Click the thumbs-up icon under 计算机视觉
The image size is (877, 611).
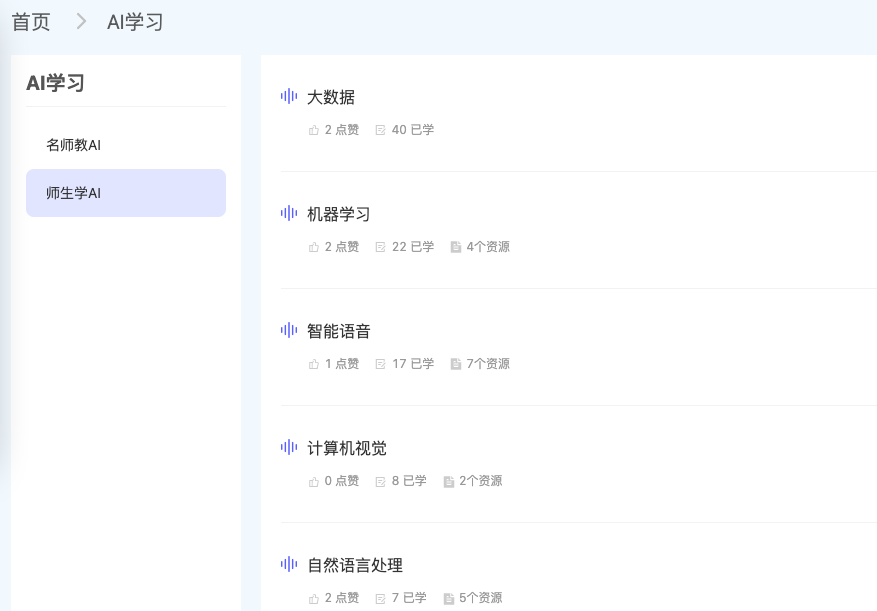313,480
